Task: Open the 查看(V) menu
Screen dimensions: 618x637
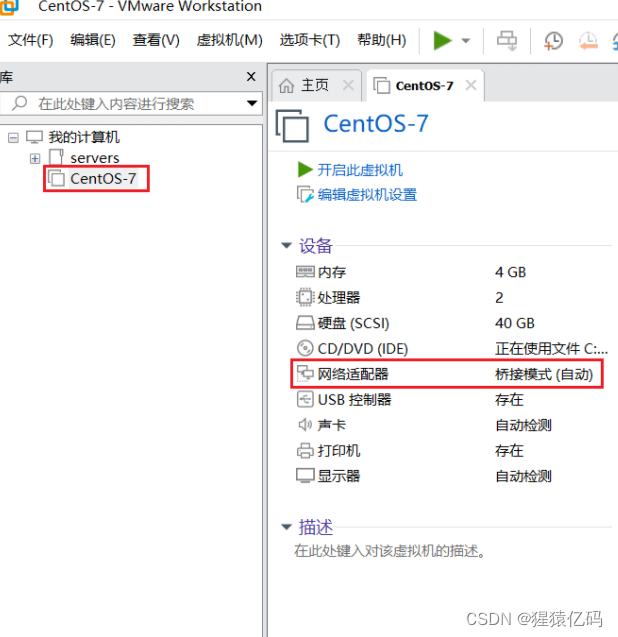Action: pos(156,40)
